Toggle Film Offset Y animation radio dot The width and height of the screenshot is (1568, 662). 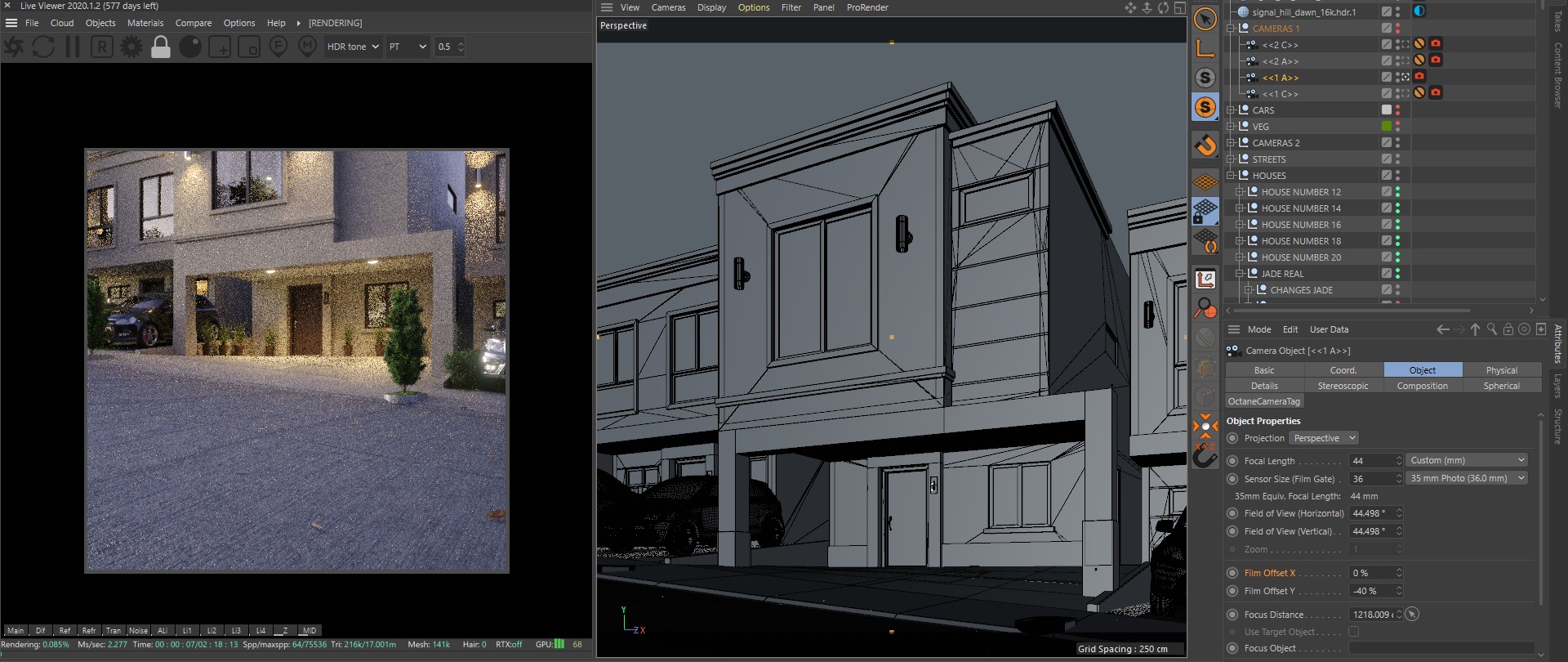[x=1232, y=591]
